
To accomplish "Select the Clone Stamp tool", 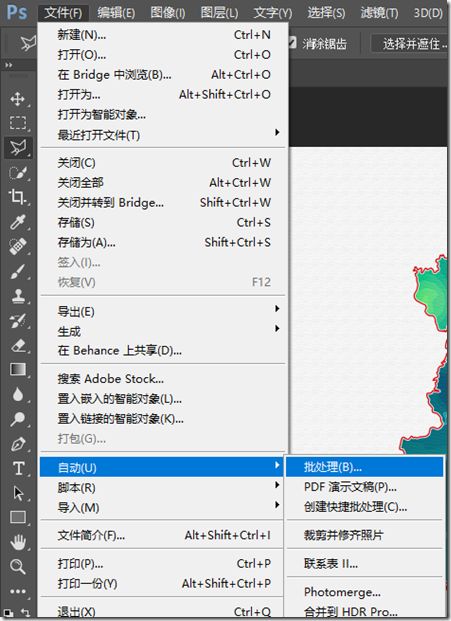I will pyautogui.click(x=17, y=296).
